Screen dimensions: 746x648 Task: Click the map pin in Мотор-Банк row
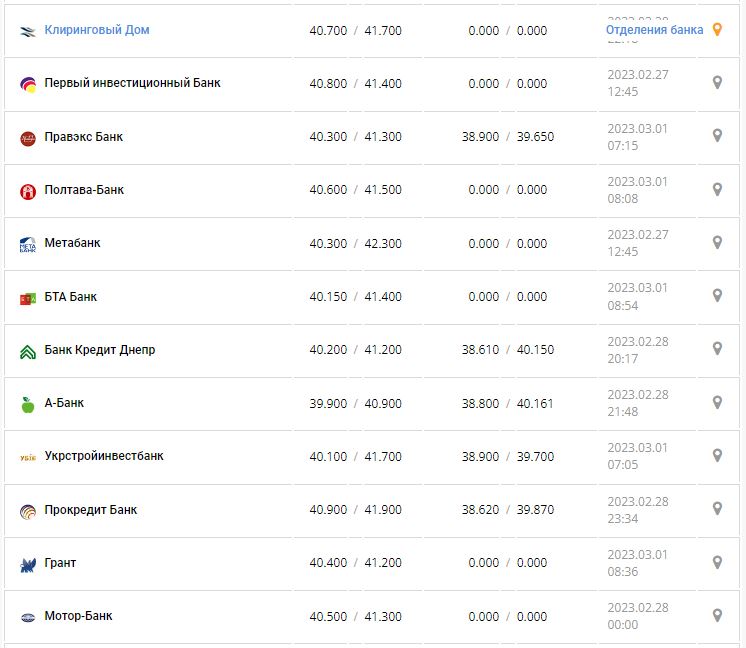coord(717,615)
